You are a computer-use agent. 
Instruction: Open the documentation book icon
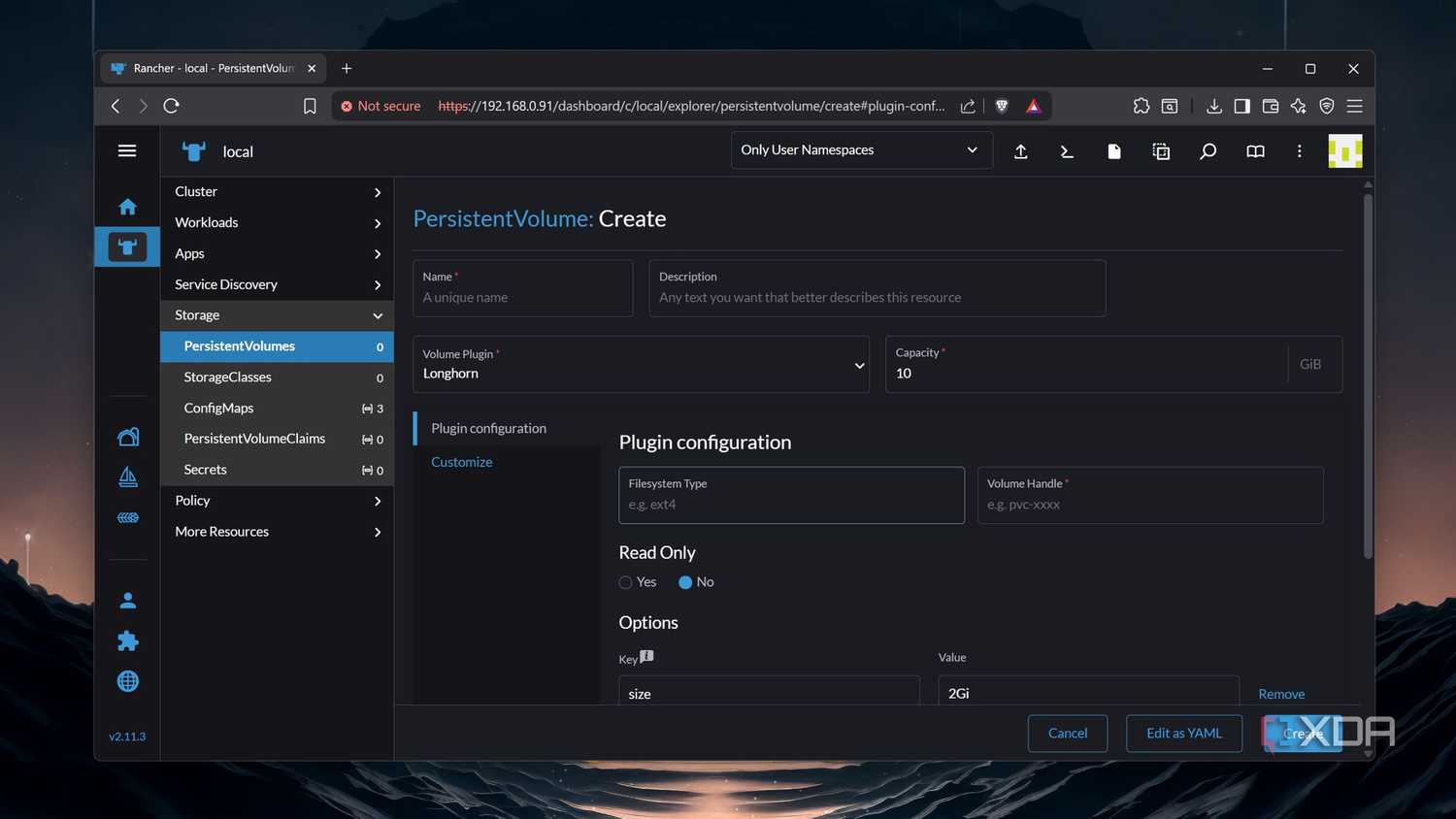tap(1255, 151)
